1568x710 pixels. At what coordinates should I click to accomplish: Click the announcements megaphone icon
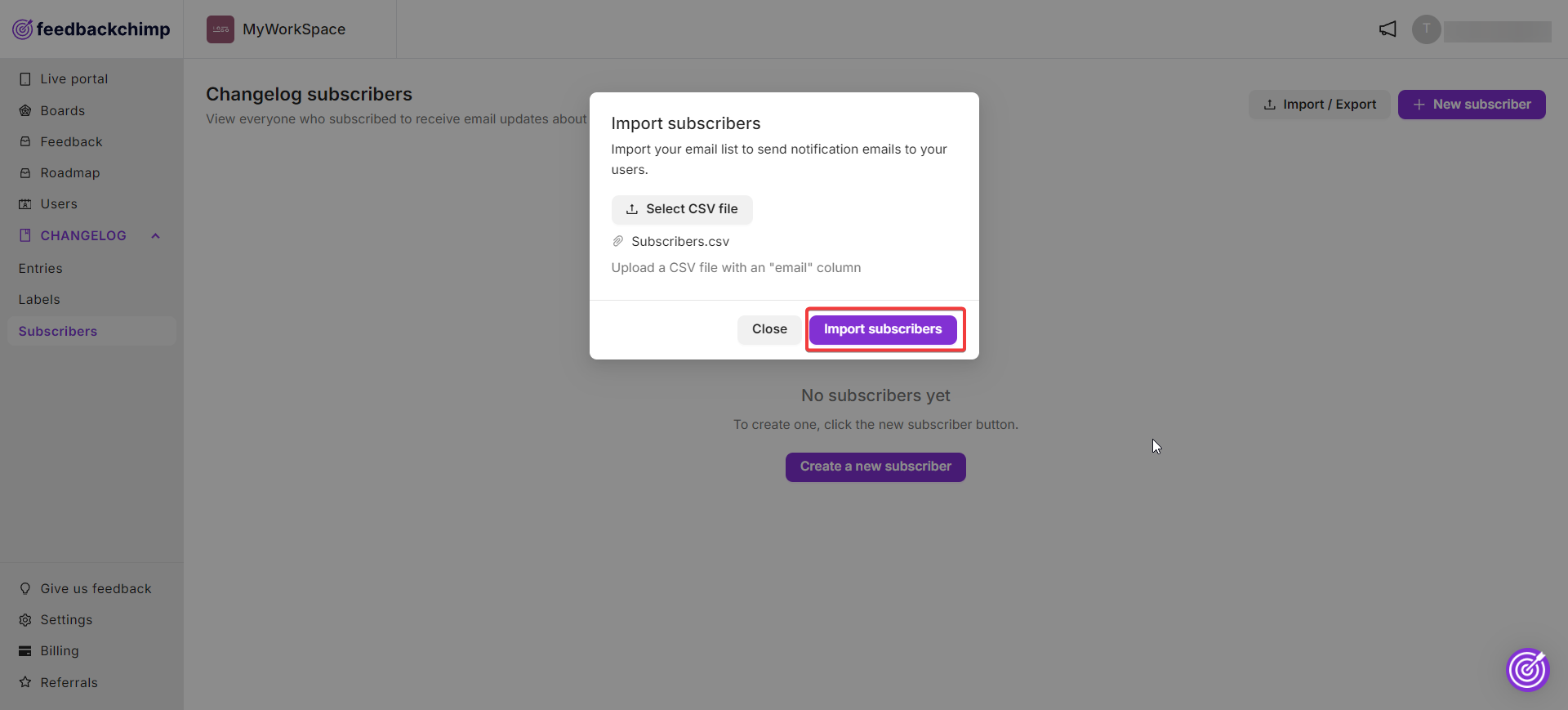[1388, 29]
